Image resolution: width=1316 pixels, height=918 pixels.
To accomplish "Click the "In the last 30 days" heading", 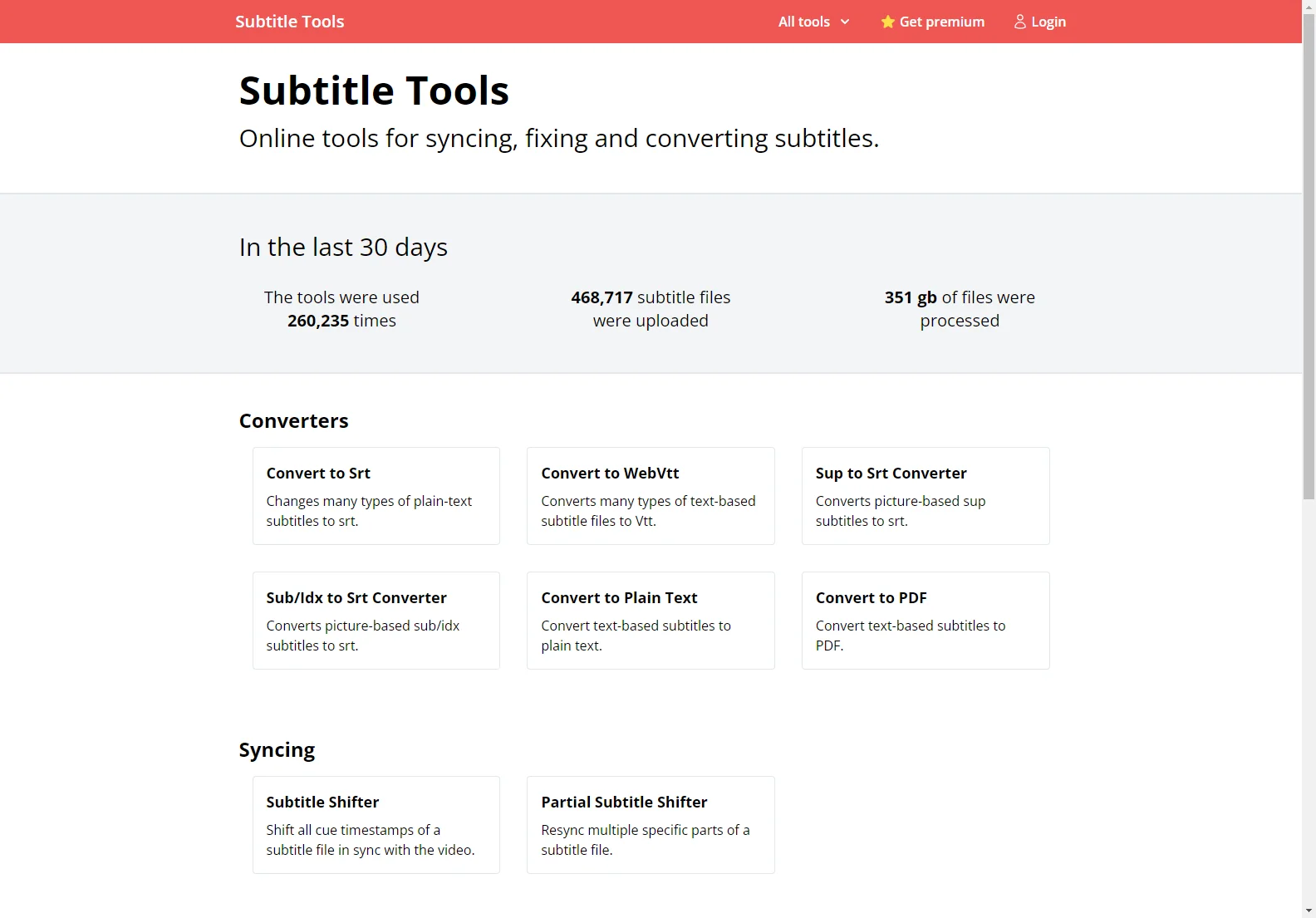I will 343,247.
